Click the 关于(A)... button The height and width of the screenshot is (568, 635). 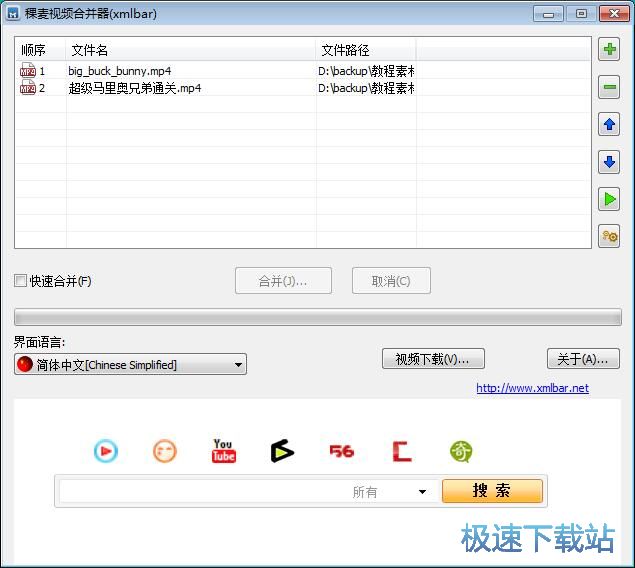(583, 359)
